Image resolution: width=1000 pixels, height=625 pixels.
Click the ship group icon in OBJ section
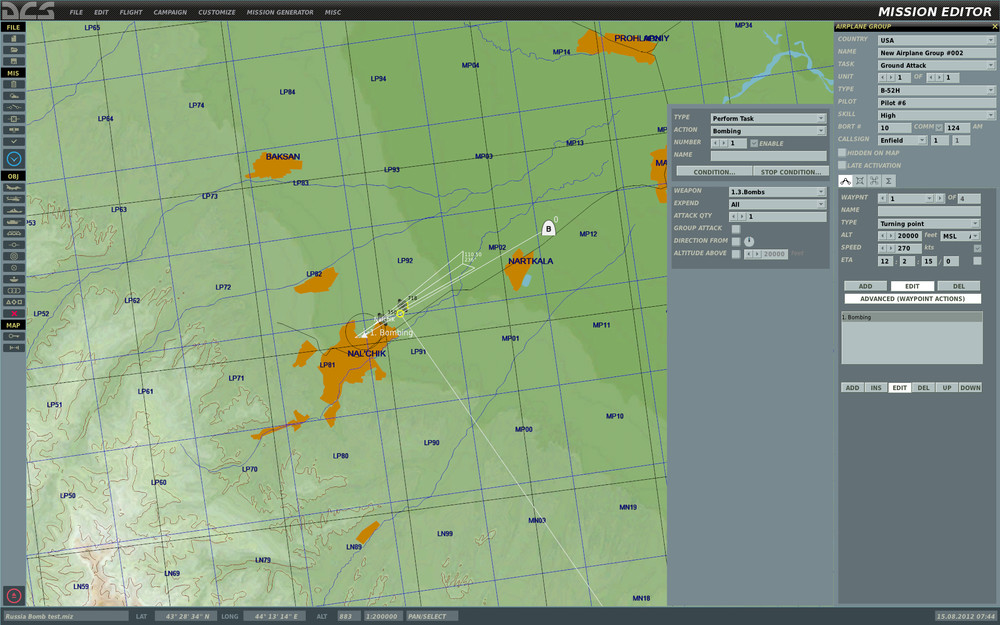(x=13, y=210)
